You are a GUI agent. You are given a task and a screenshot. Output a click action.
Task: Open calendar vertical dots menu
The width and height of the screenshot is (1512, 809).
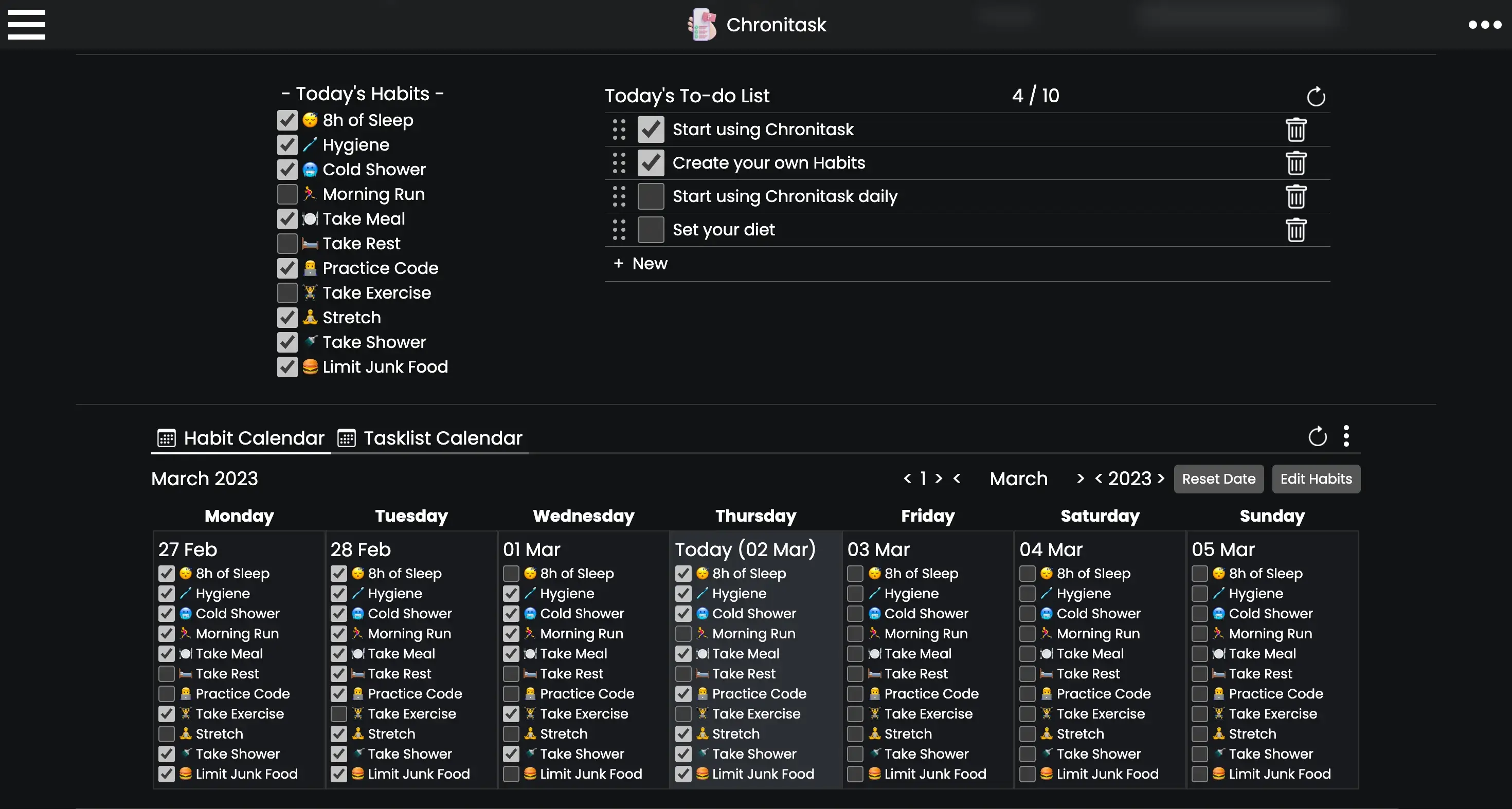click(x=1346, y=436)
